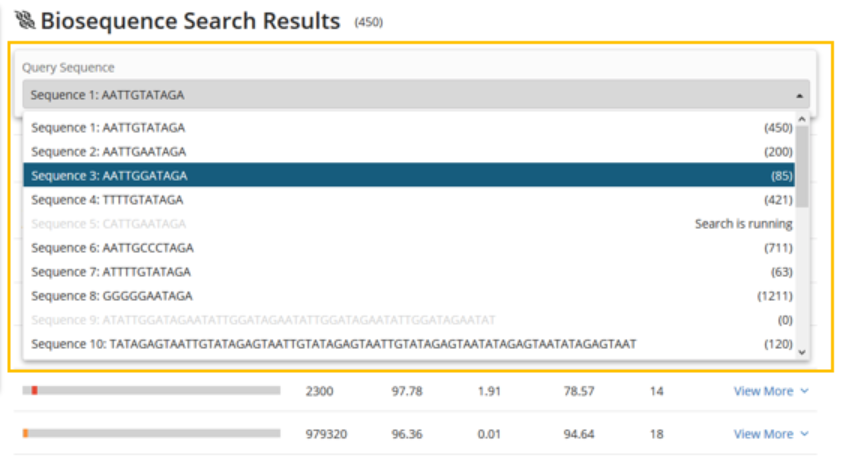Expand chevron next to View More in 2300 row
The width and height of the screenshot is (843, 459).
tap(803, 391)
